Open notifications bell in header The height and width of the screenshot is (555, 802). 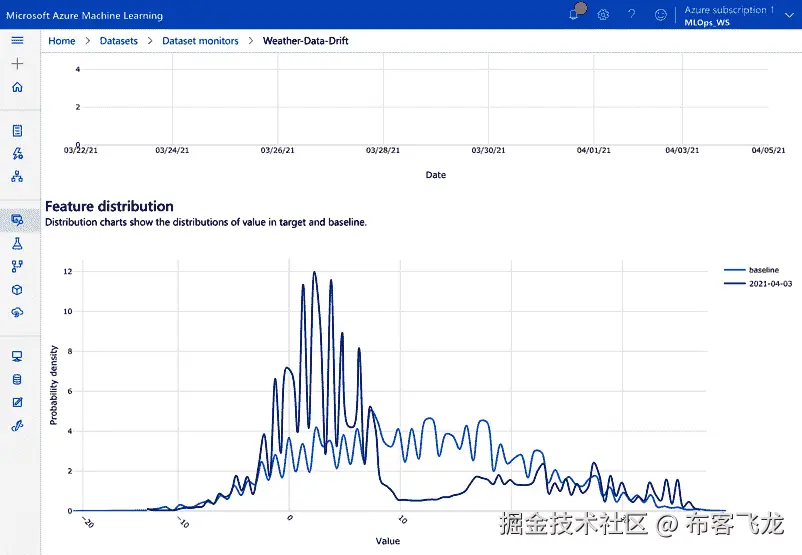pyautogui.click(x=574, y=14)
